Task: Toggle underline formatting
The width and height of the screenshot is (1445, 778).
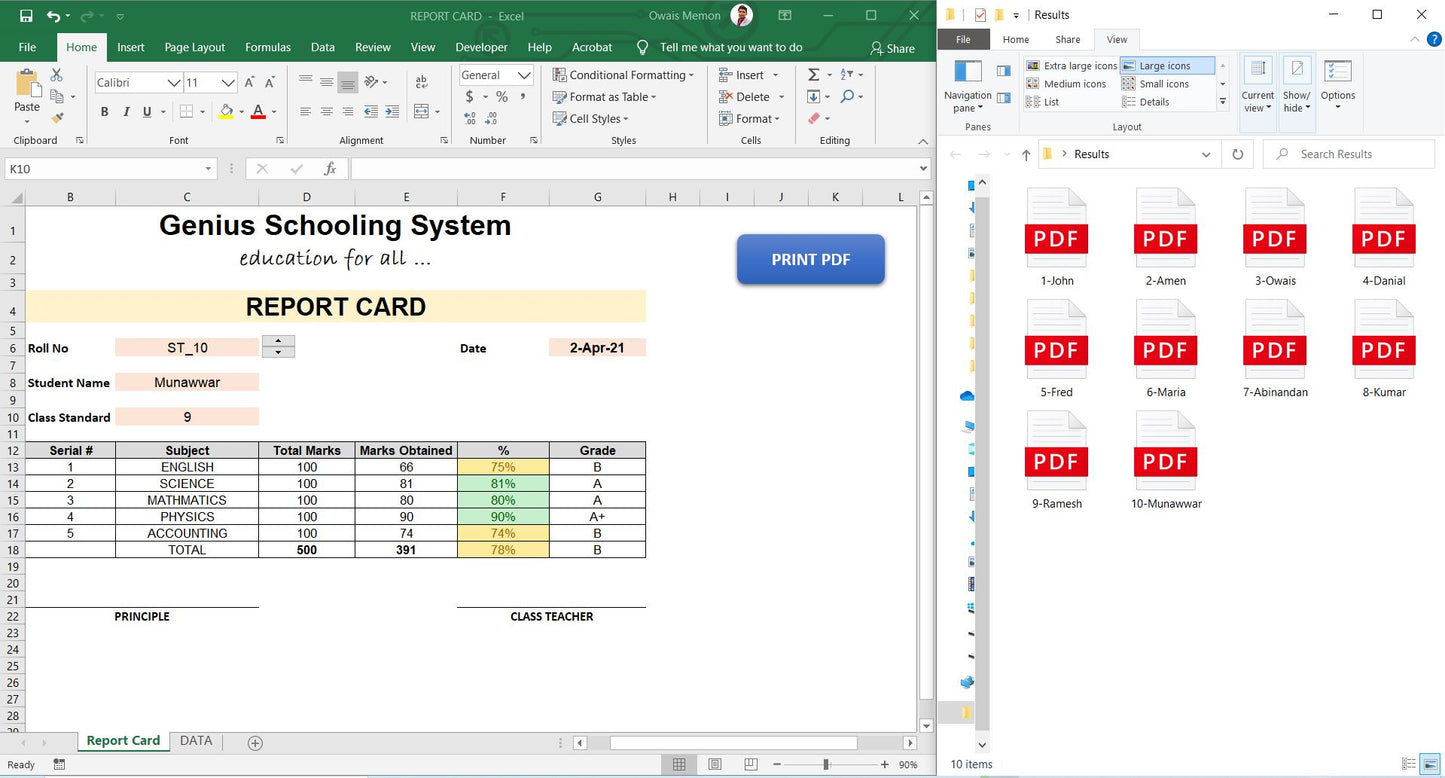Action: click(147, 112)
